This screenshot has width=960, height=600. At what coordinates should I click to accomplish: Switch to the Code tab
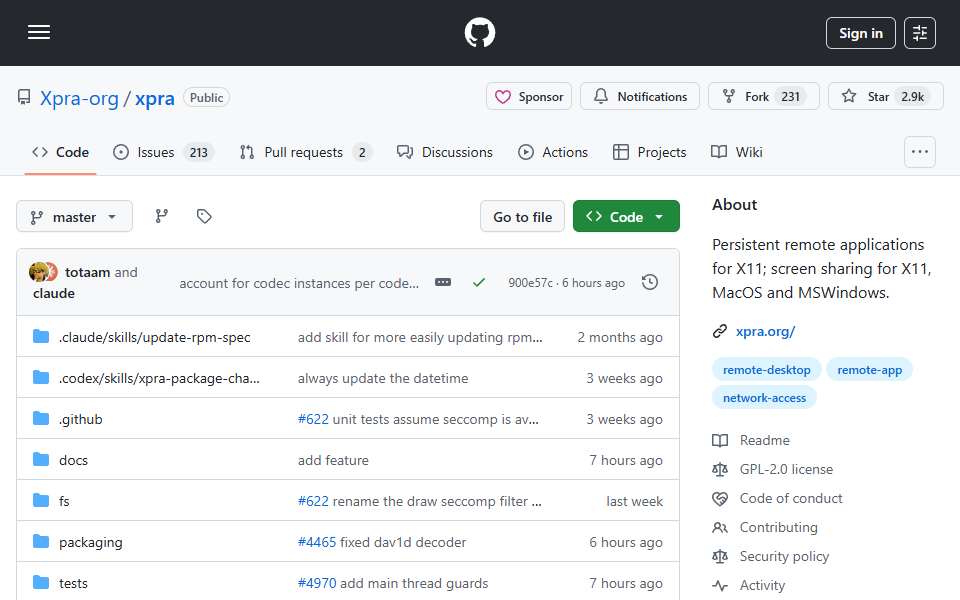coord(60,152)
